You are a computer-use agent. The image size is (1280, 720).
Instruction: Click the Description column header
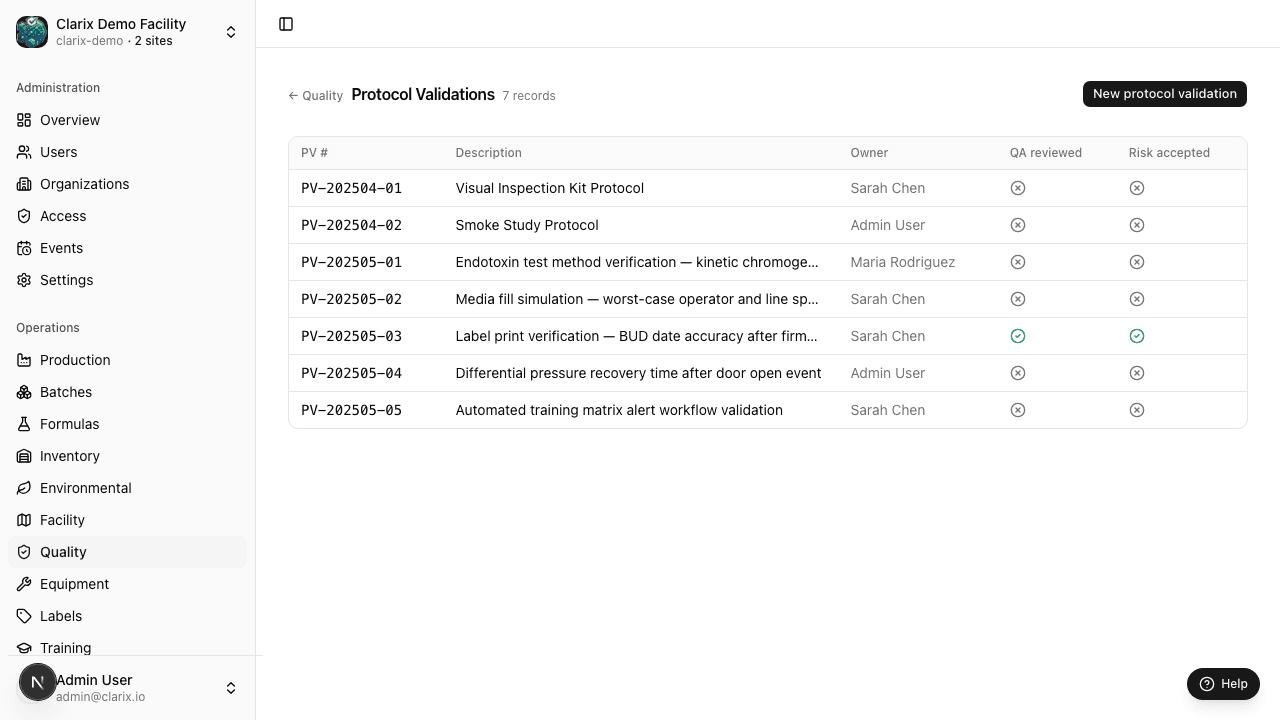coord(488,153)
